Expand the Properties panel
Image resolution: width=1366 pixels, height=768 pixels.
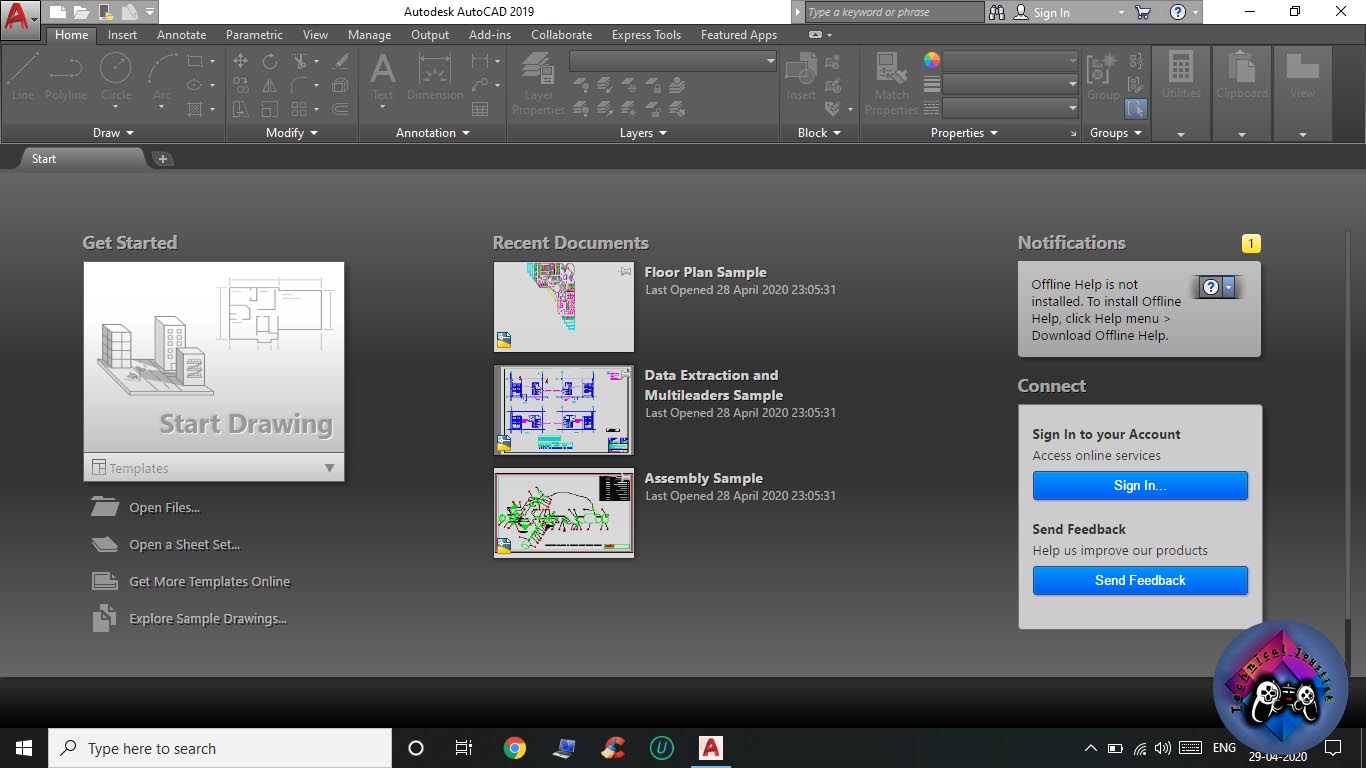(x=964, y=132)
